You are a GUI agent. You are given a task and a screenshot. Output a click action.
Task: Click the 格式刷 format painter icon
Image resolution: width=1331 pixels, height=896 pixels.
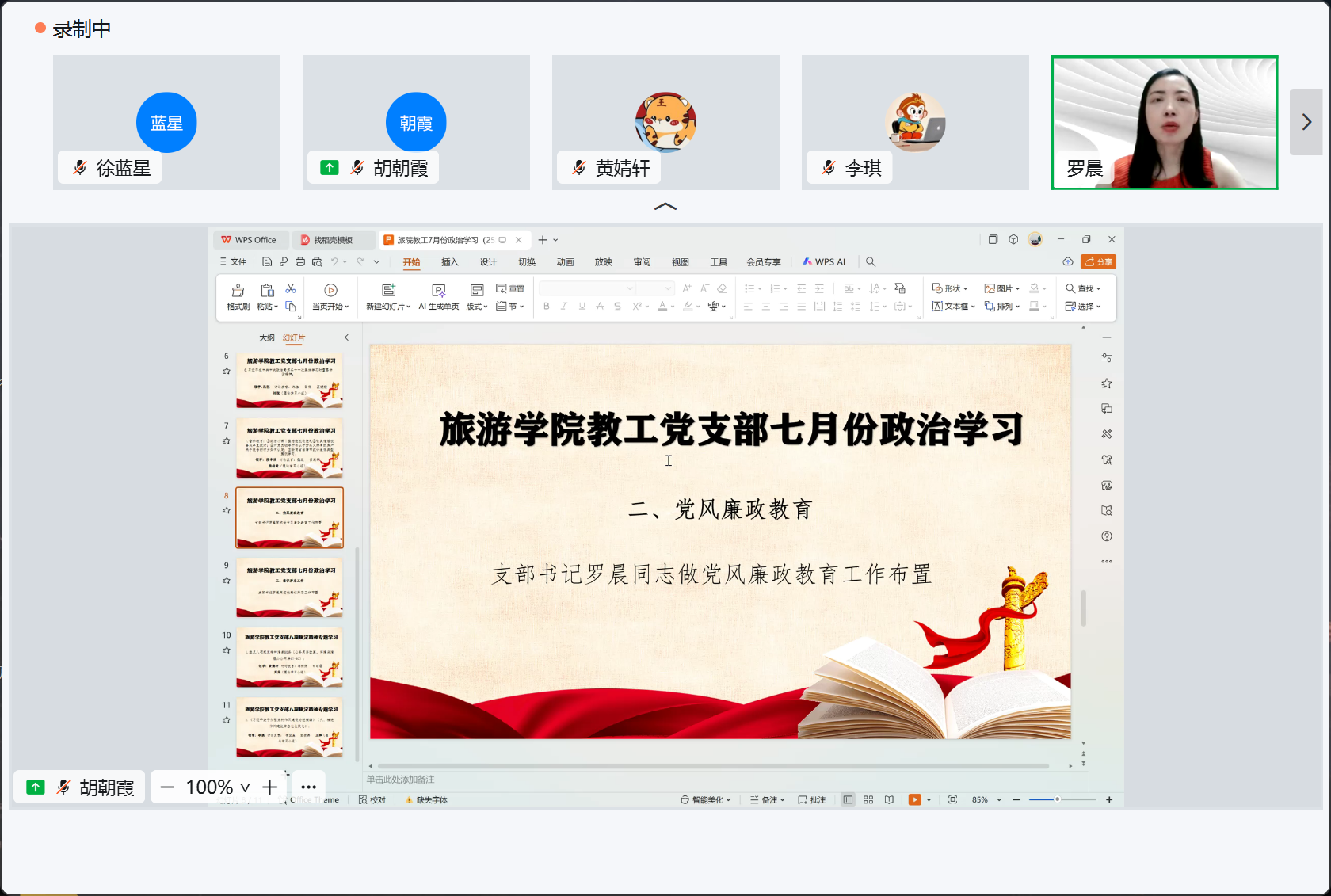[238, 291]
